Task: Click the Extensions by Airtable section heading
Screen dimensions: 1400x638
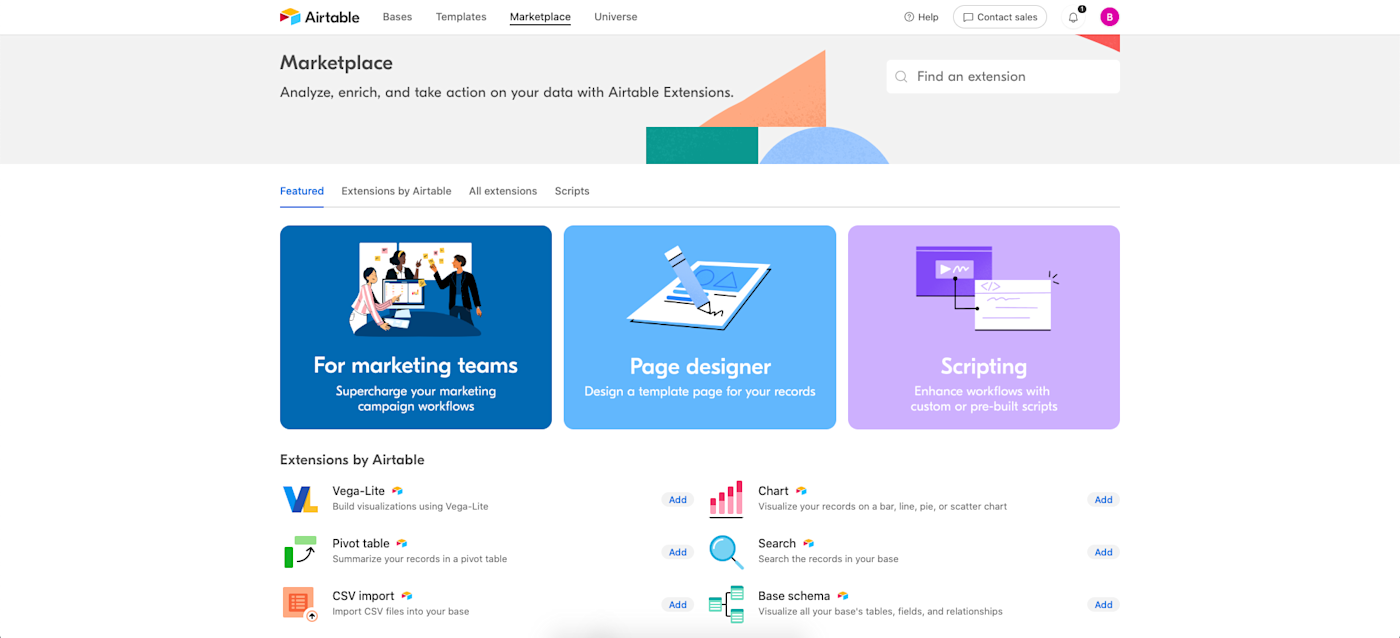Action: click(352, 460)
